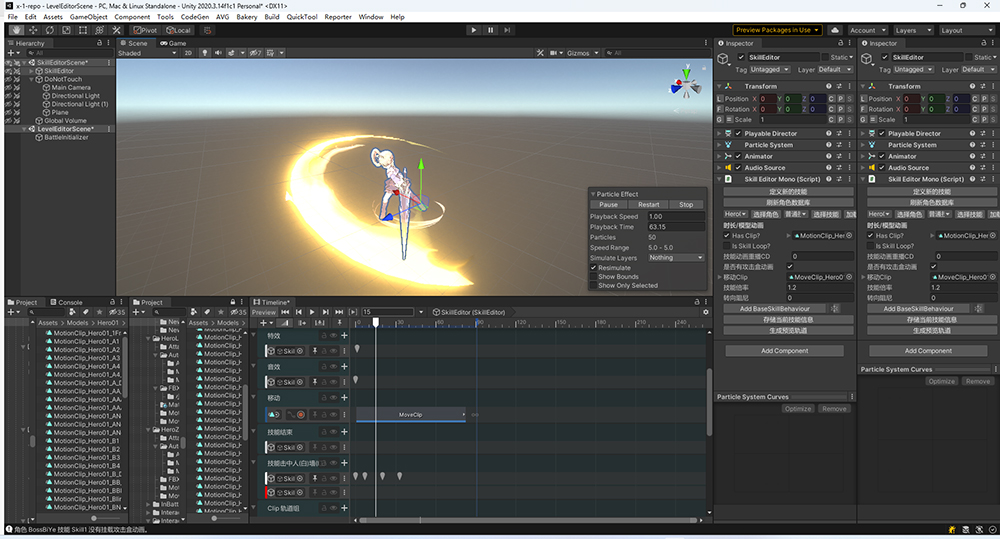
Task: Click Restart in the Particle Effect panel
Action: 648,205
